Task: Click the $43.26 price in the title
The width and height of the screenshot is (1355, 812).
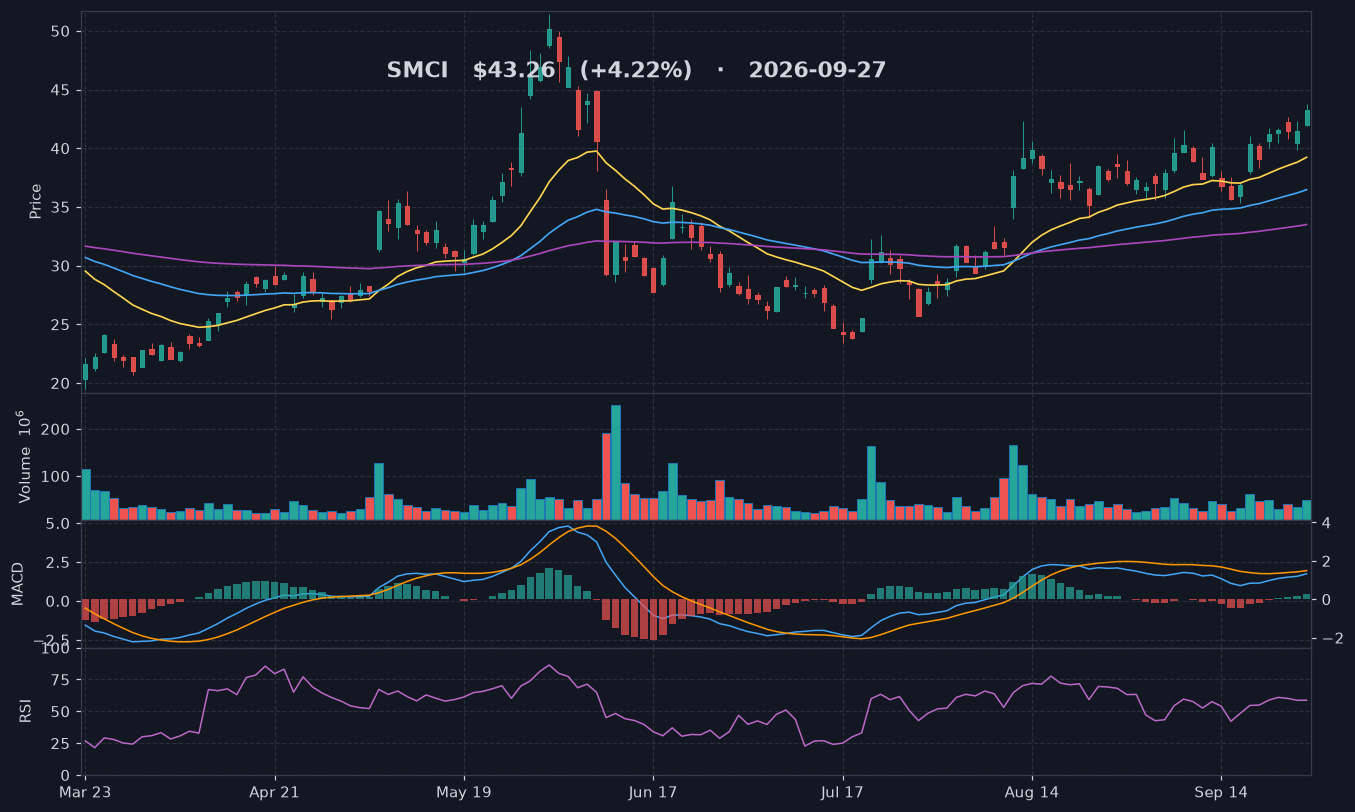Action: pyautogui.click(x=513, y=71)
